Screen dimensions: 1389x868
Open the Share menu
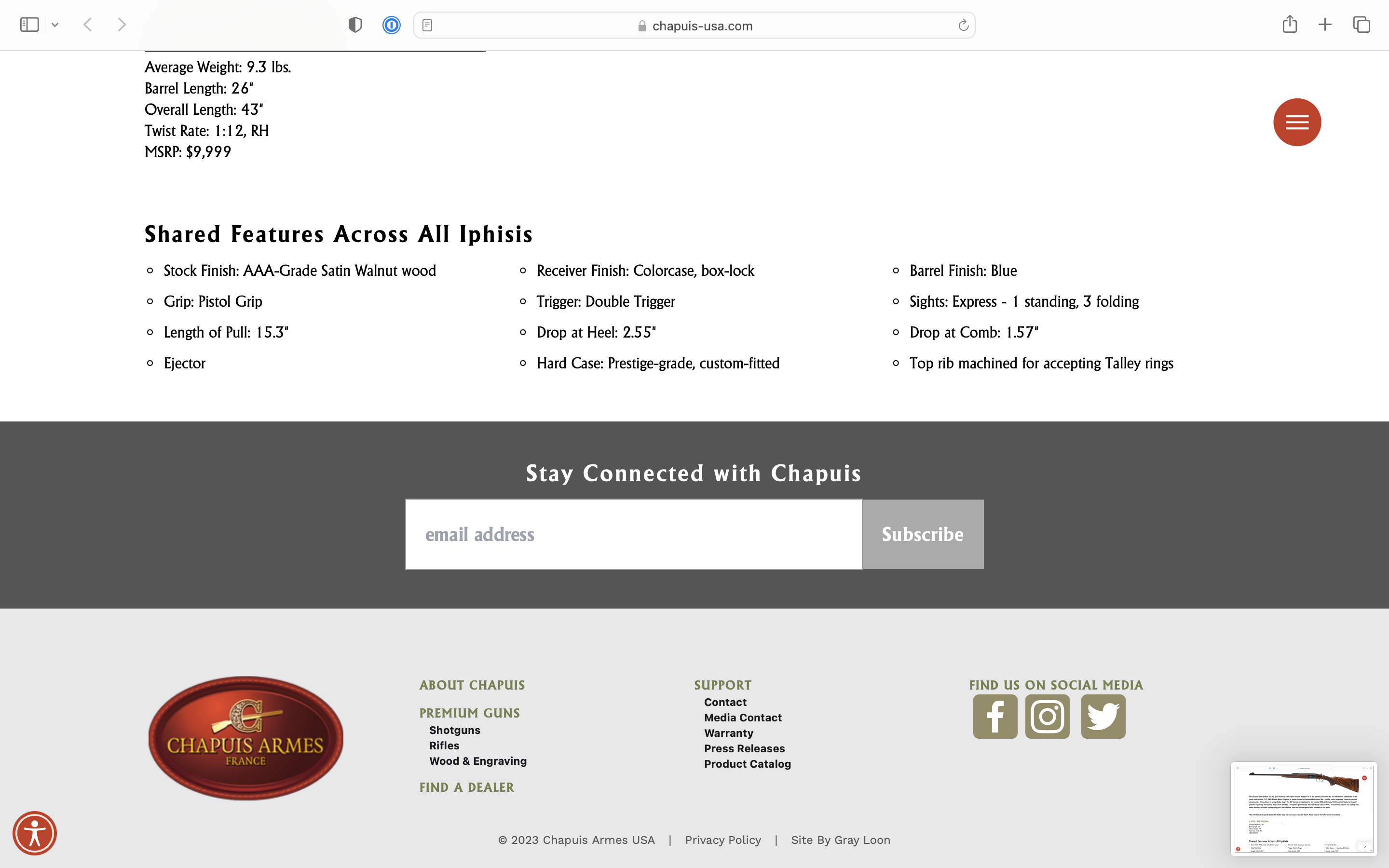coord(1290,24)
